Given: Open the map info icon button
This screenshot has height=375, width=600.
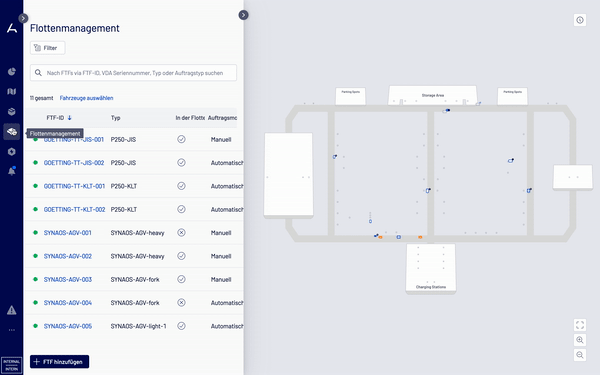Looking at the screenshot, I should 580,20.
